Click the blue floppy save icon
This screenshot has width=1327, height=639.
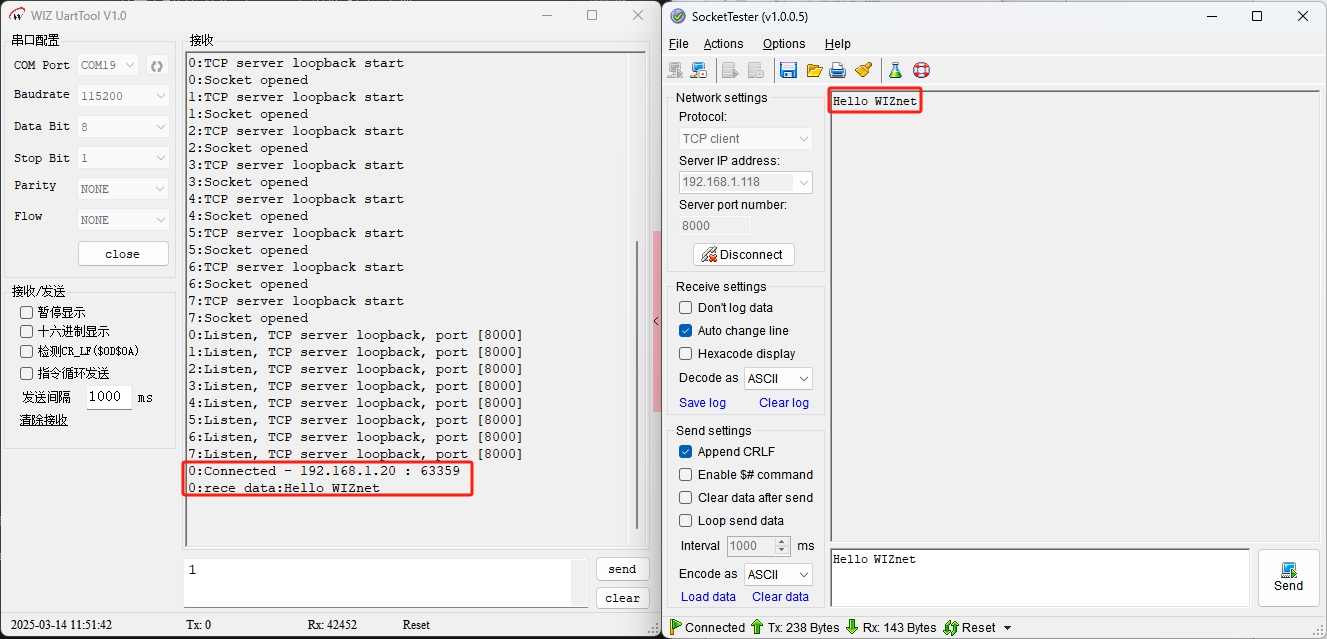[x=788, y=70]
